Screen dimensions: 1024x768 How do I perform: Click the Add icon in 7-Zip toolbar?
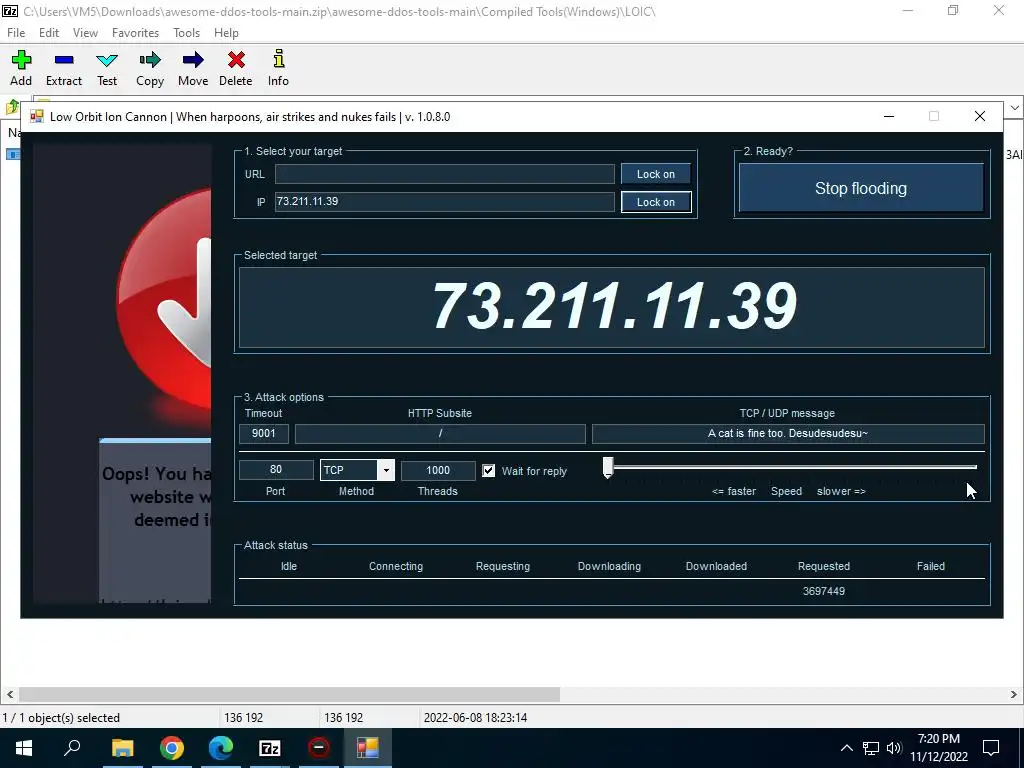[21, 60]
